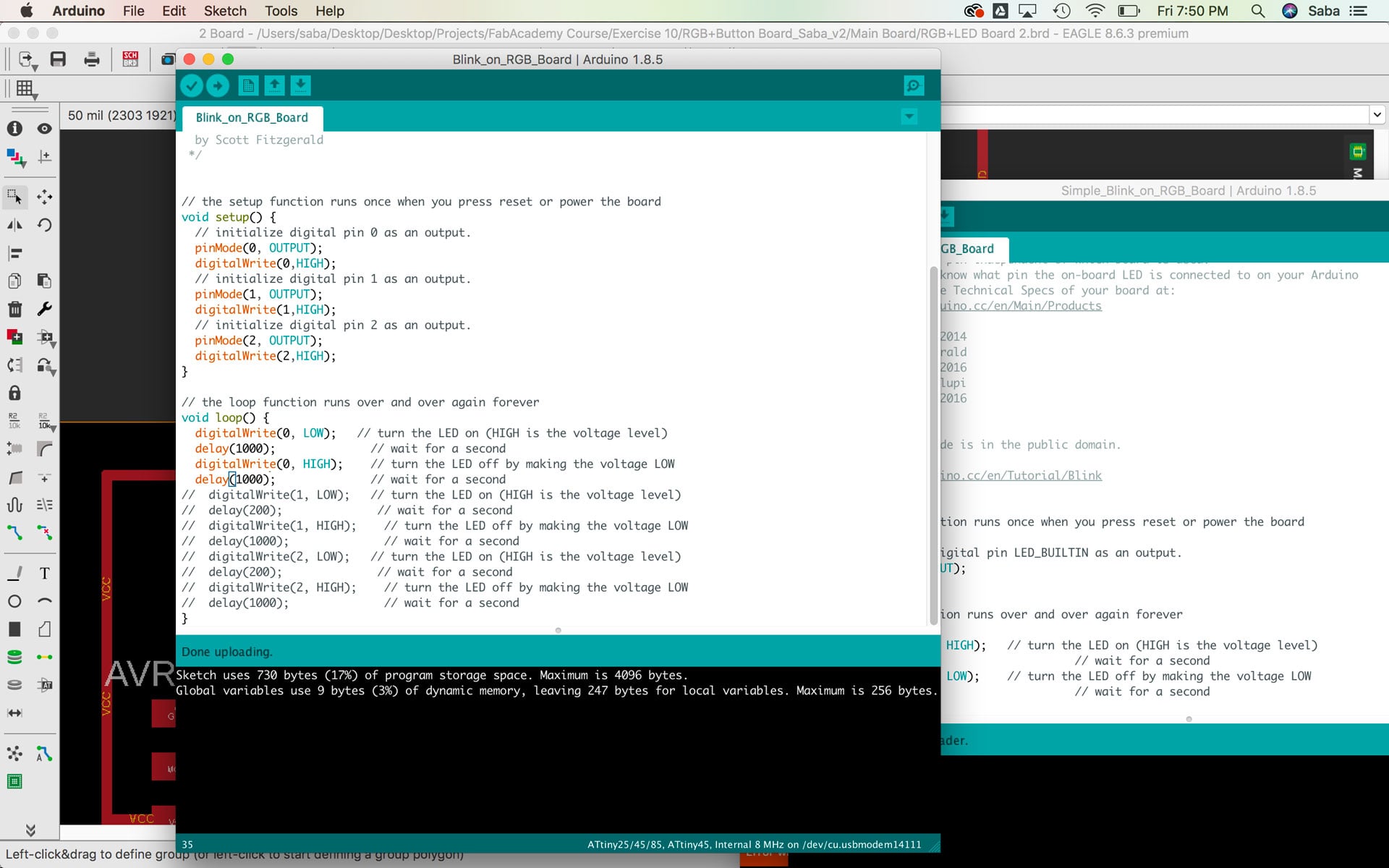1389x868 pixels.
Task: Save sketch with the down-arrow Save icon
Action: coord(300,86)
